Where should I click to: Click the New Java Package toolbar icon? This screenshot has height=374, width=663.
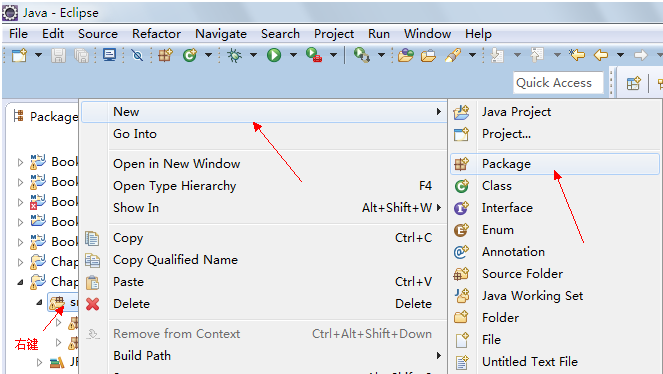pos(165,55)
